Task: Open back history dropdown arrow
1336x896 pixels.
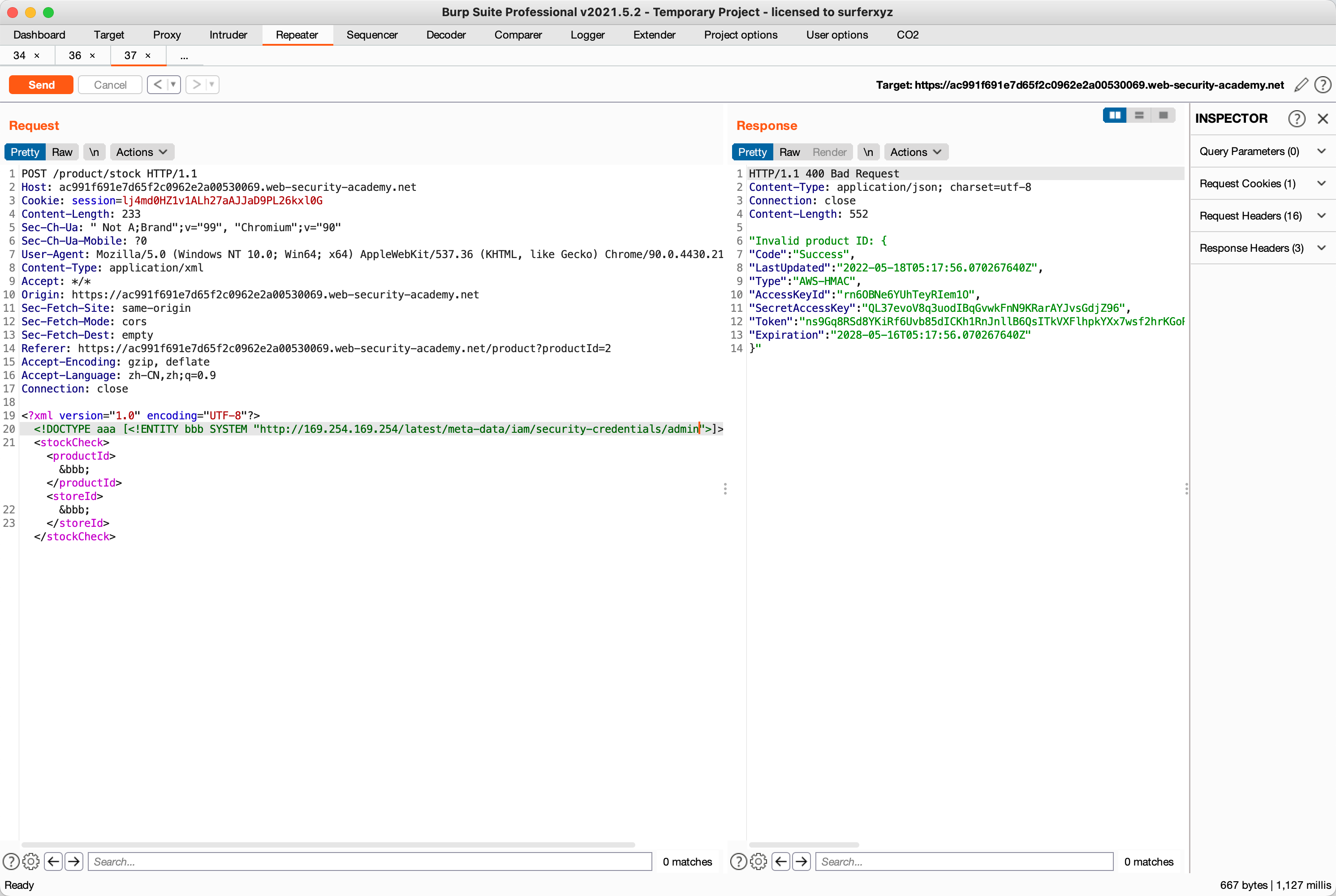Action: point(173,85)
